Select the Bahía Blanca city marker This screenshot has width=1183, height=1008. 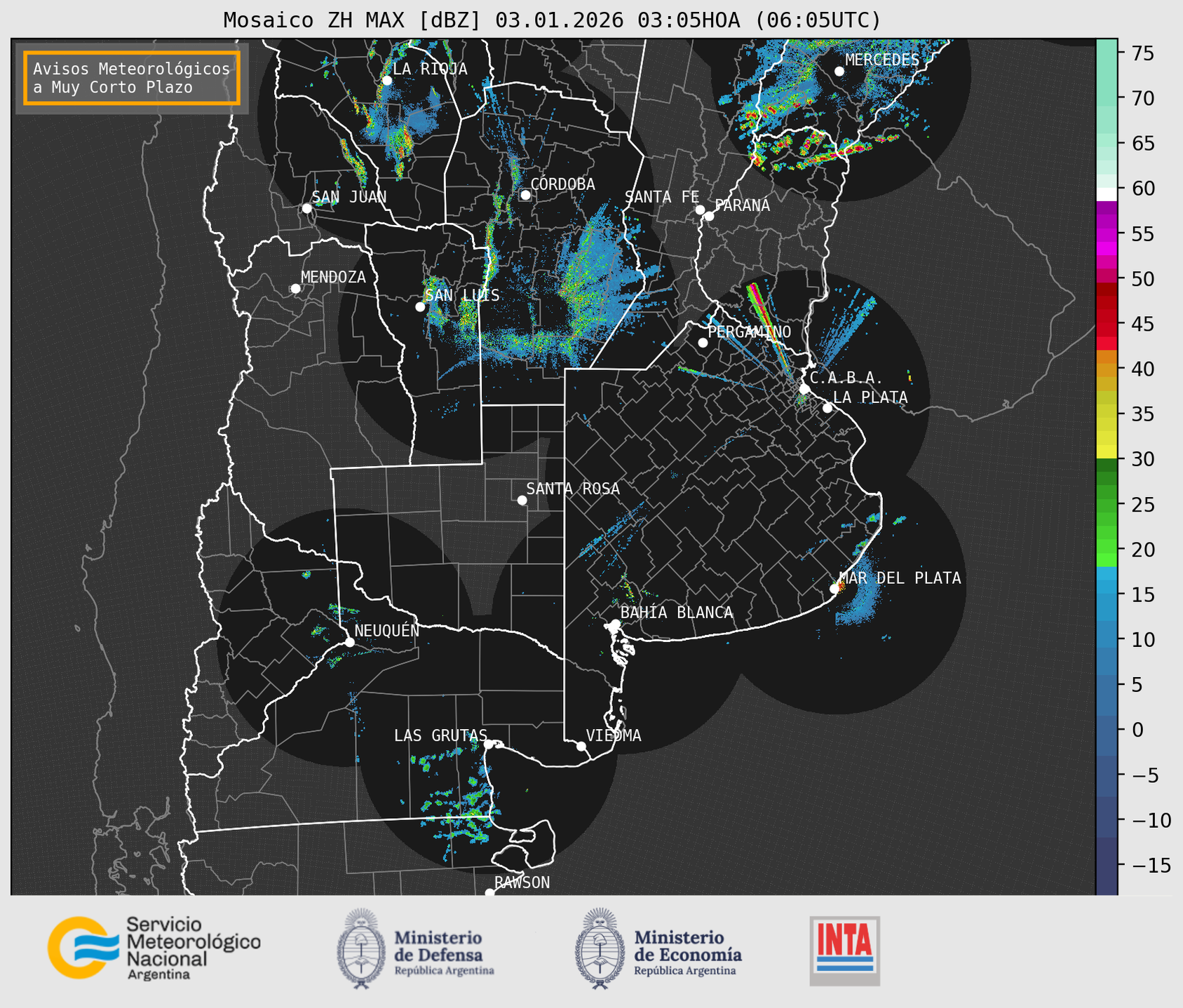pyautogui.click(x=615, y=624)
